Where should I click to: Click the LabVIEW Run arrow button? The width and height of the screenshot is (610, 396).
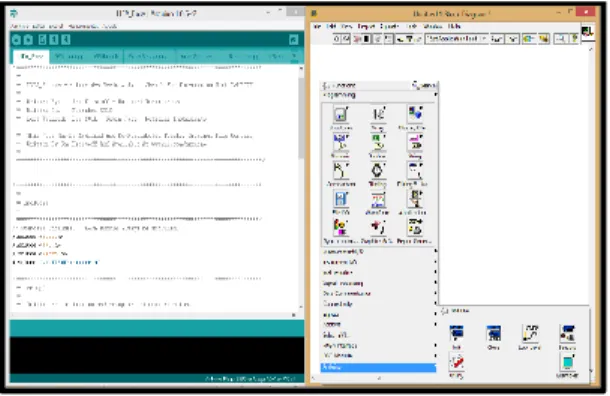[x=337, y=39]
